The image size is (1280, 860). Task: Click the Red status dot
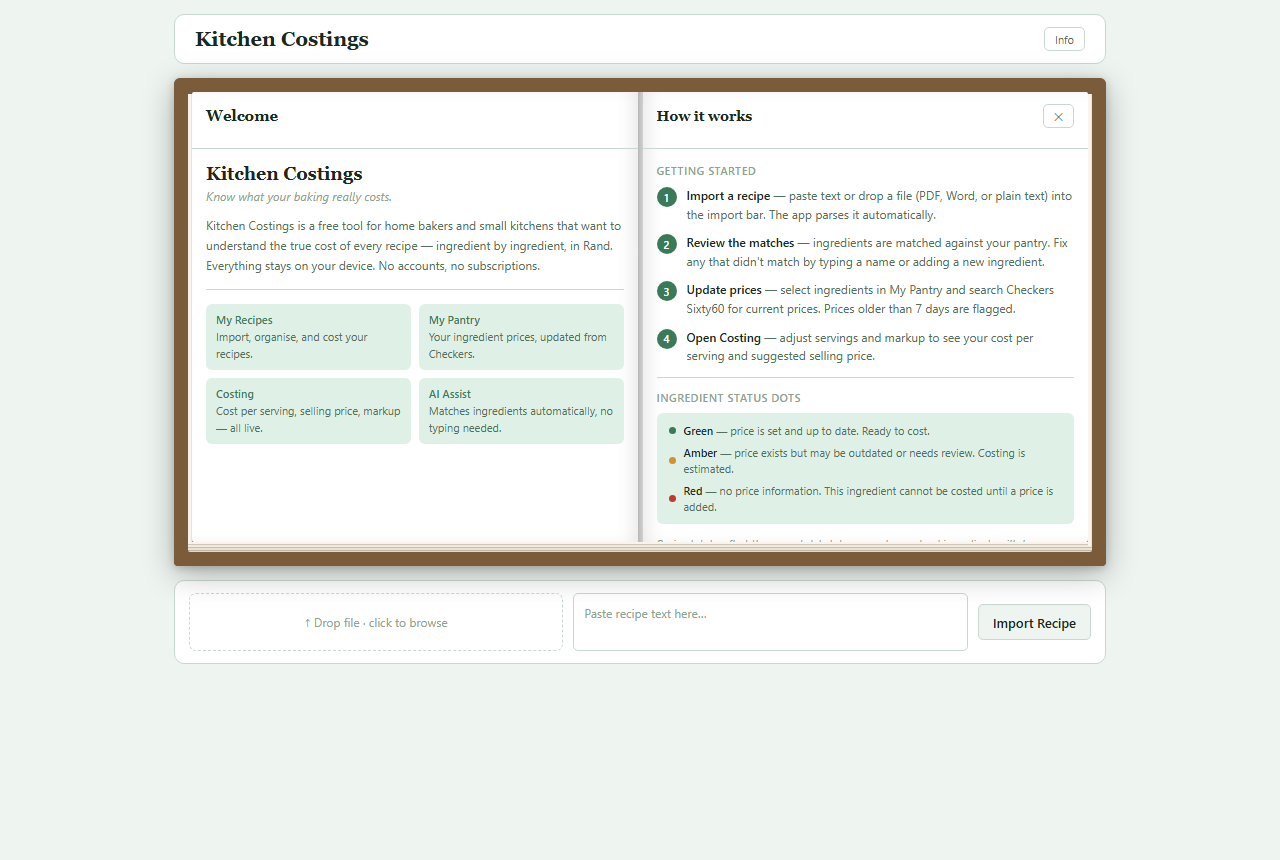(x=672, y=498)
